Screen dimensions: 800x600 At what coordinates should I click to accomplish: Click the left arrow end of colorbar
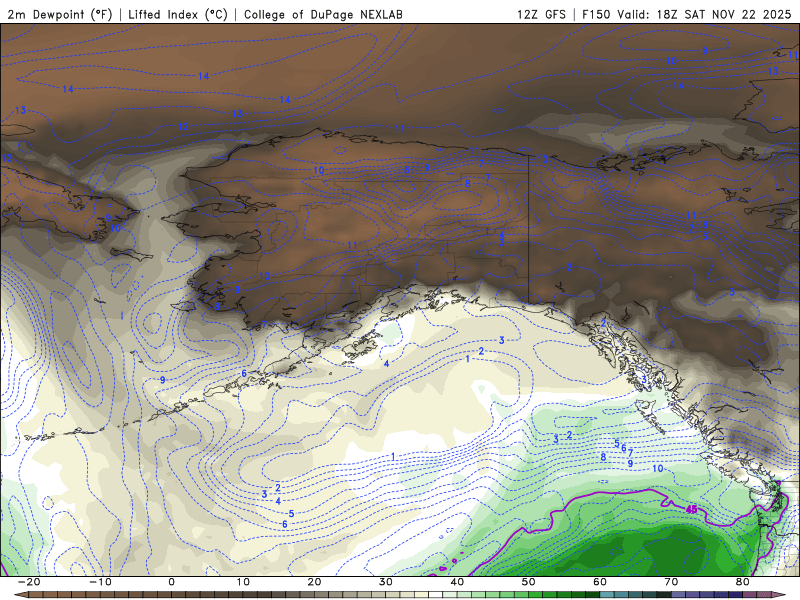tap(21, 595)
